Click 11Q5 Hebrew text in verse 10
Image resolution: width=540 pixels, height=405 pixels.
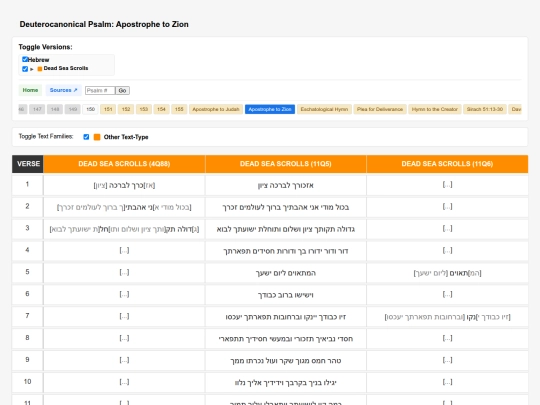285,383
